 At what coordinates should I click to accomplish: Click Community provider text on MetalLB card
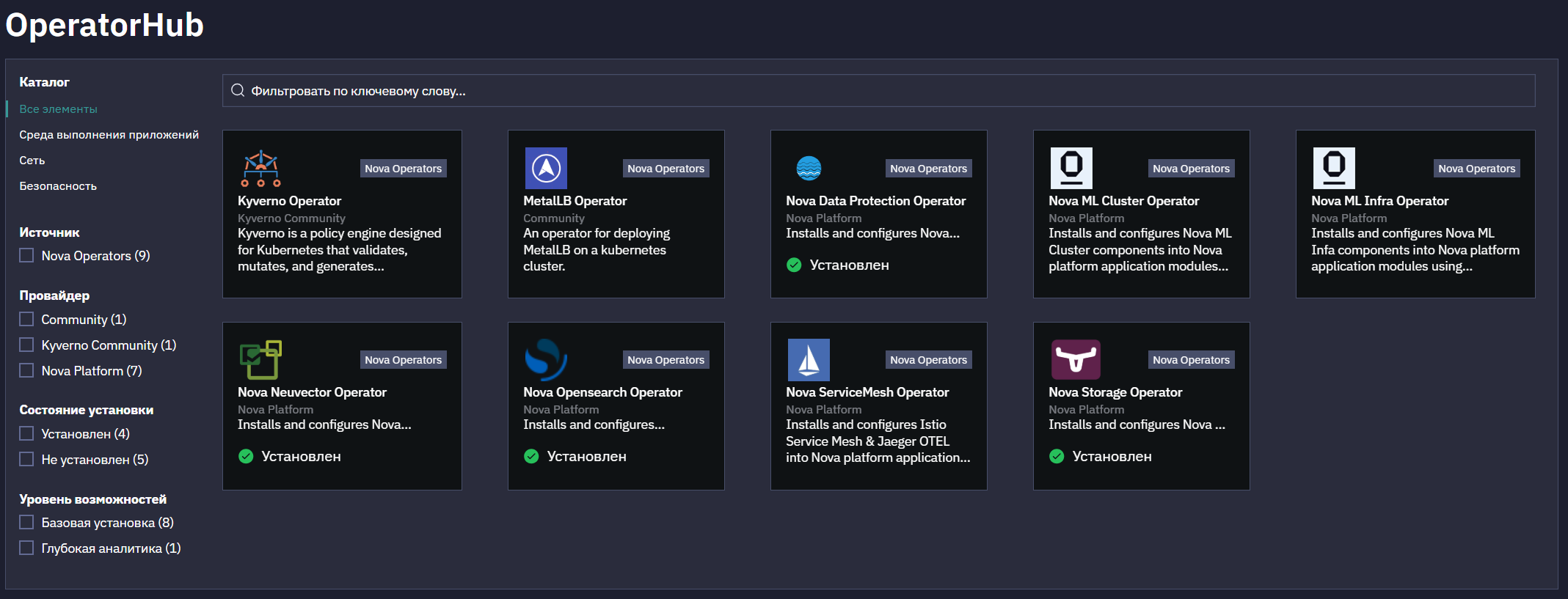click(554, 218)
